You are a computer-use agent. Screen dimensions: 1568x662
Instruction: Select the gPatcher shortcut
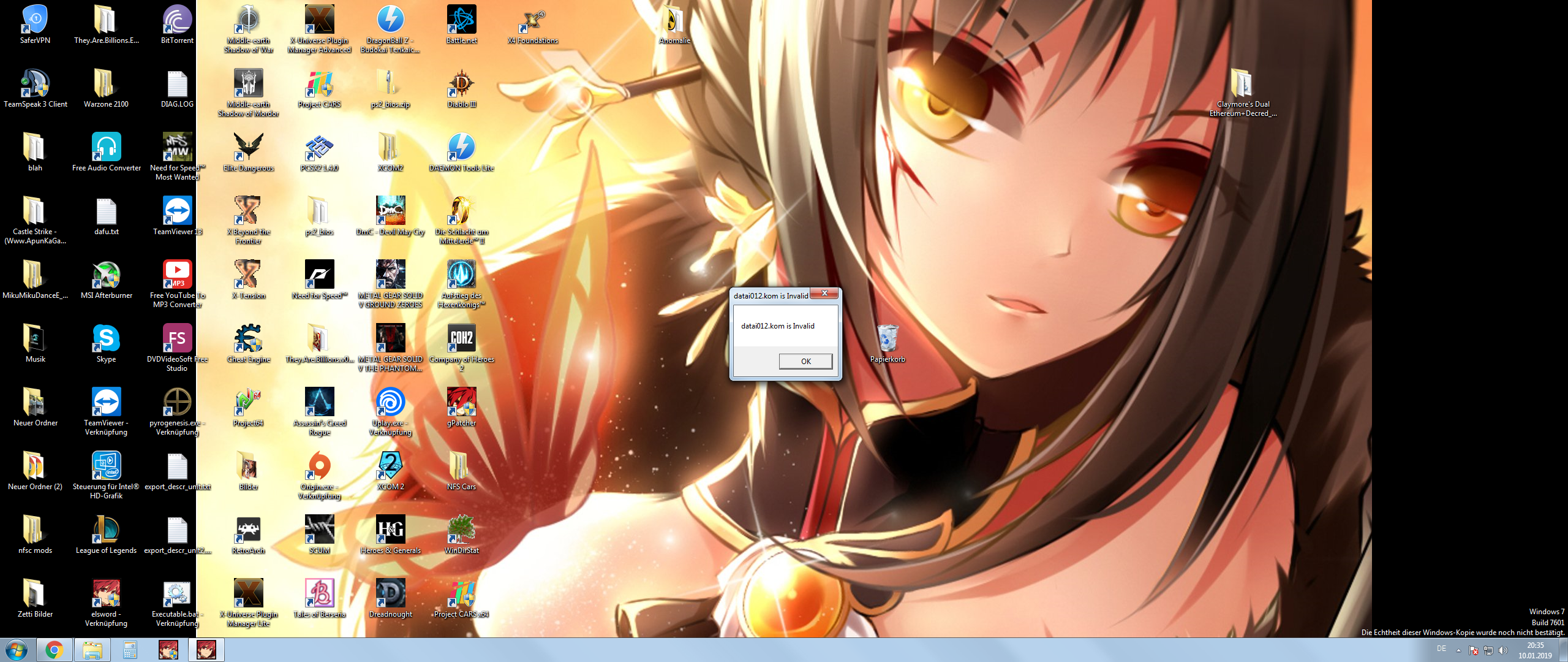pyautogui.click(x=461, y=407)
